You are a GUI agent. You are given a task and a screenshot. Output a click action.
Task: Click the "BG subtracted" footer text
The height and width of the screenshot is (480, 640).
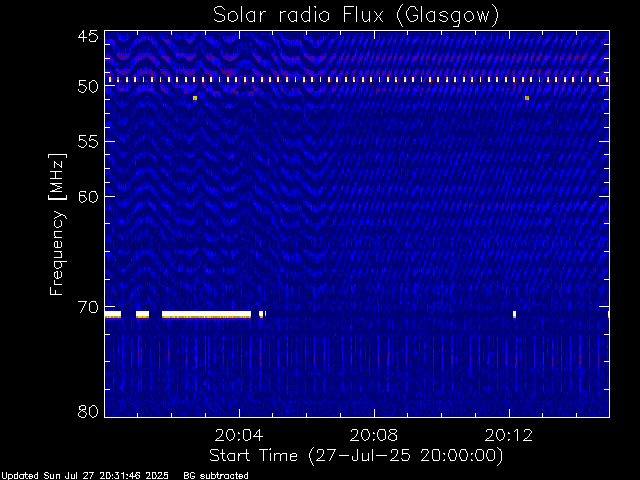tap(216, 476)
